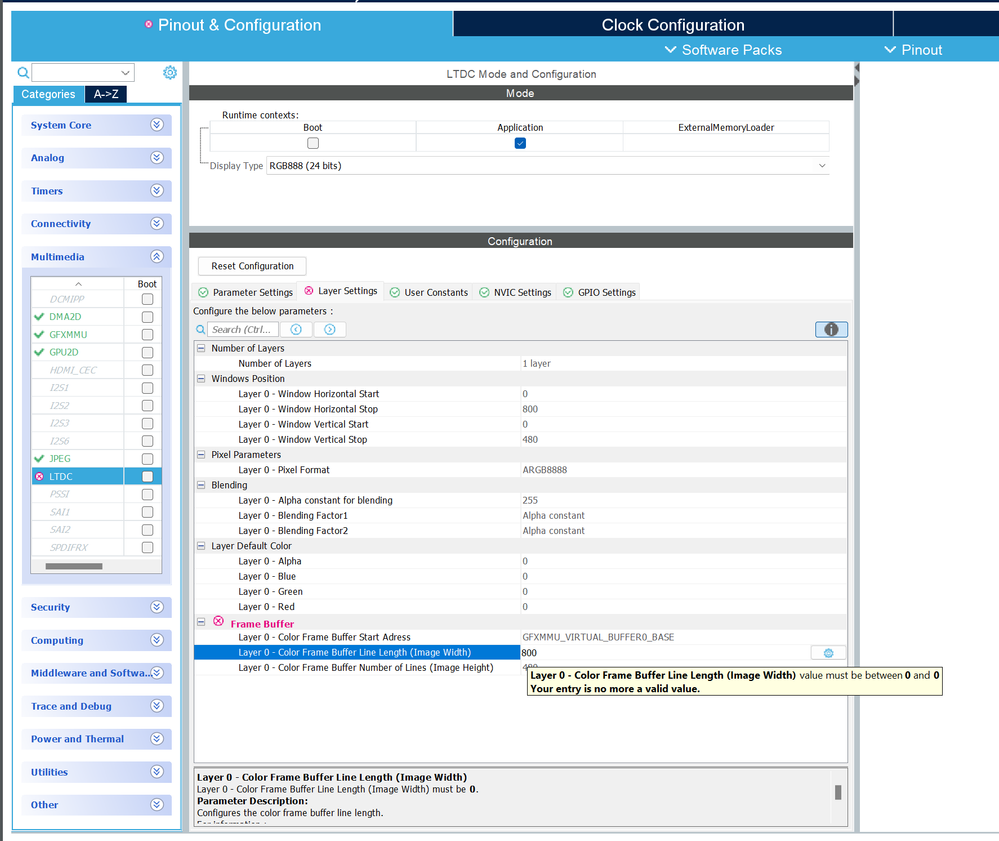Open the User Constants tab
Viewport: 999px width, 841px height.
(x=429, y=292)
